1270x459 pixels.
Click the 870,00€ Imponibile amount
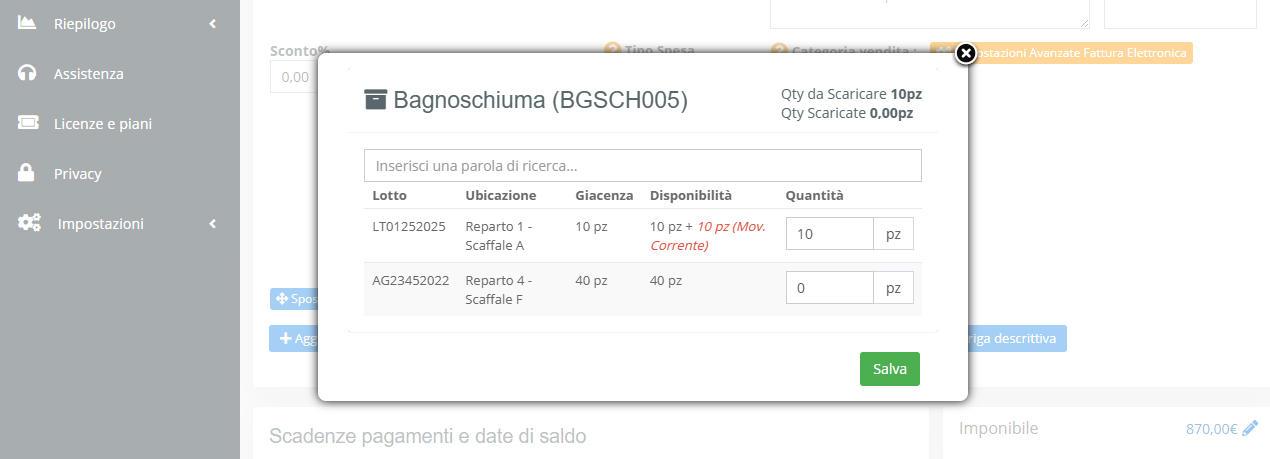pyautogui.click(x=1211, y=429)
